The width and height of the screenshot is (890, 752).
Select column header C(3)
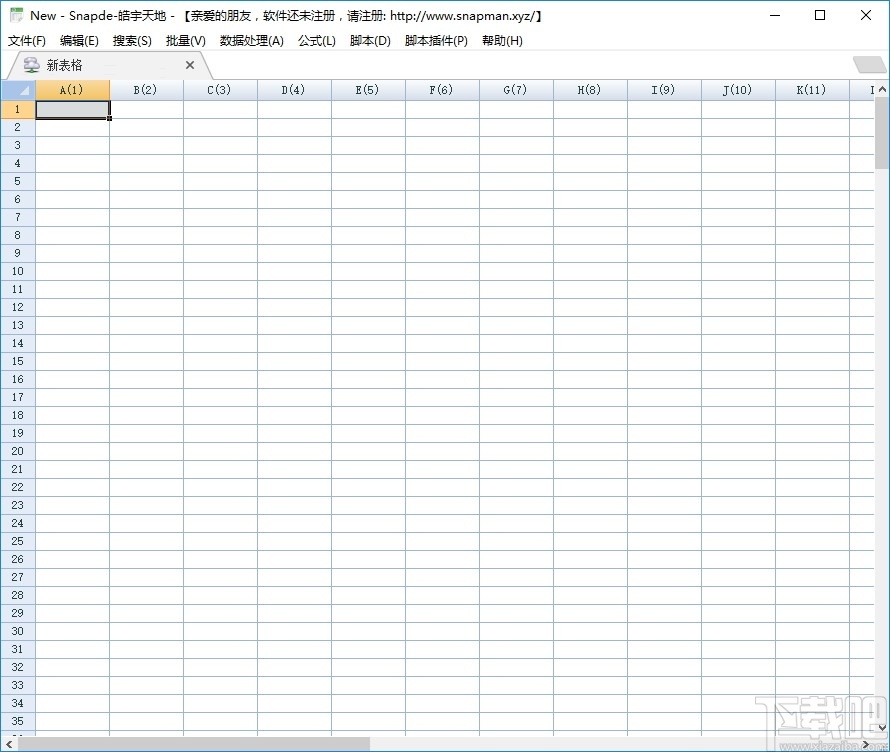coord(220,90)
